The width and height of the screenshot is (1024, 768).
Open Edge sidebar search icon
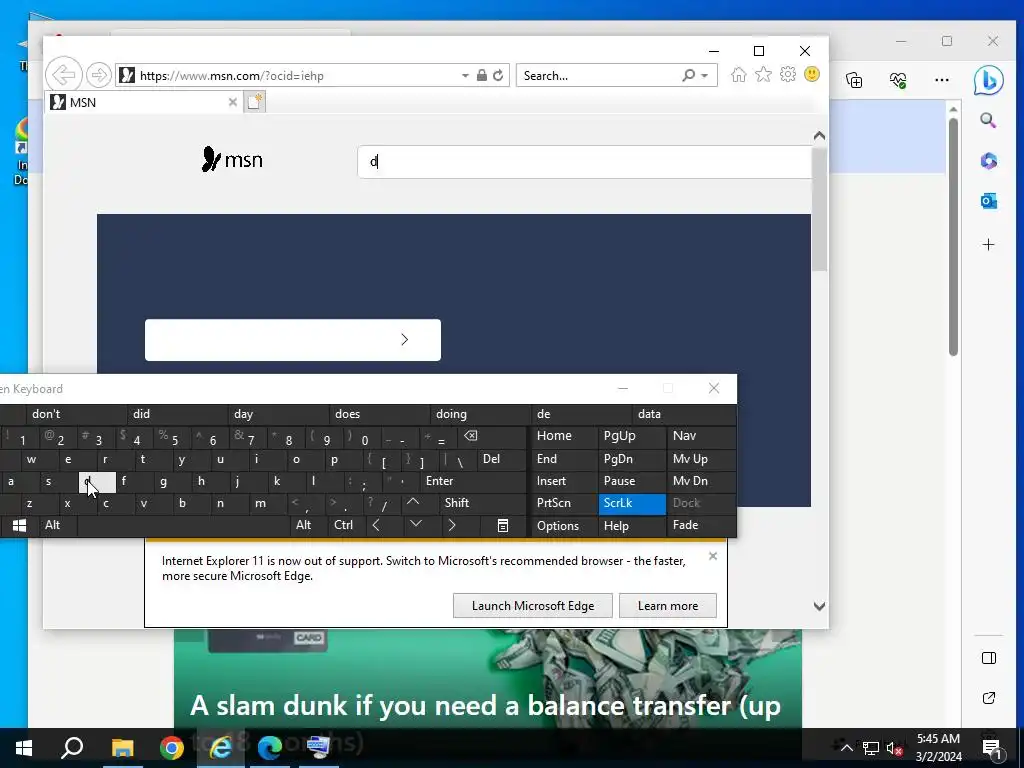988,120
